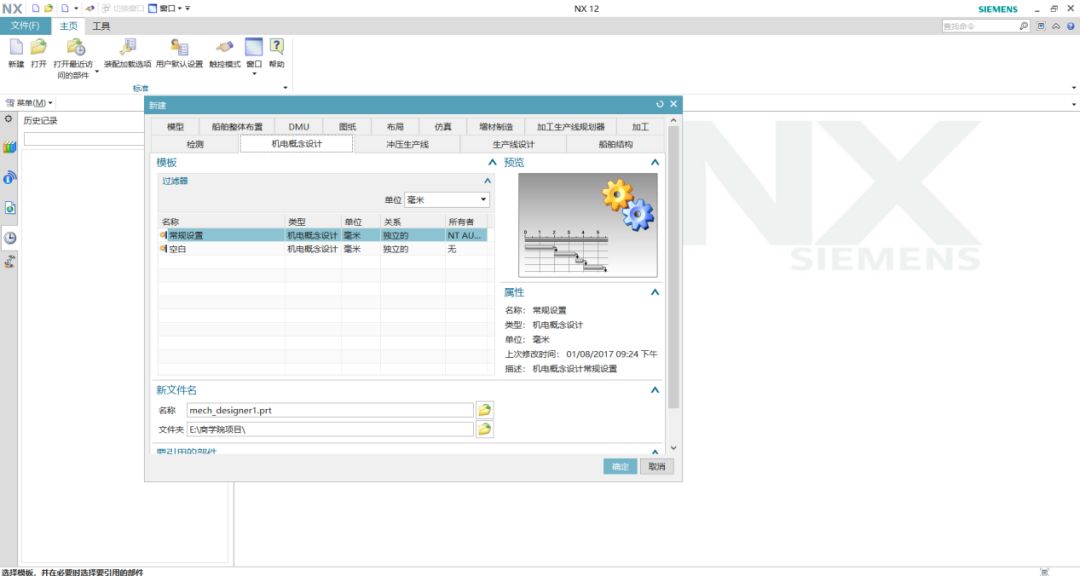
Task: Click the full screen icon beside command finder
Action: coord(1041,26)
